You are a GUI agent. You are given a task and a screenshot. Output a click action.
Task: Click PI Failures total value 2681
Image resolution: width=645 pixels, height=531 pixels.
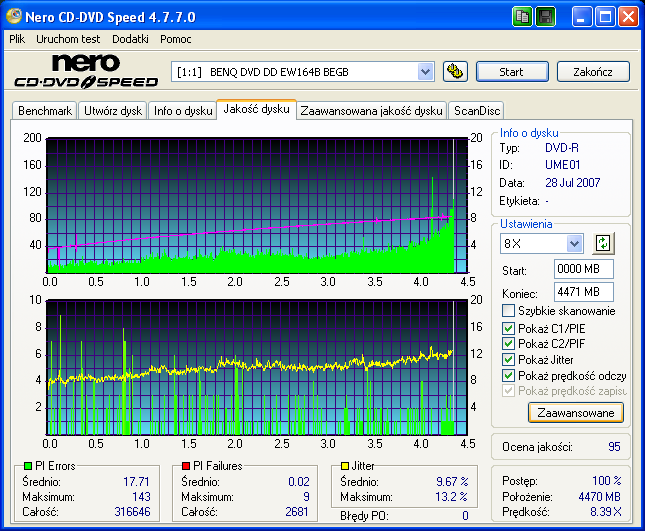tap(297, 512)
